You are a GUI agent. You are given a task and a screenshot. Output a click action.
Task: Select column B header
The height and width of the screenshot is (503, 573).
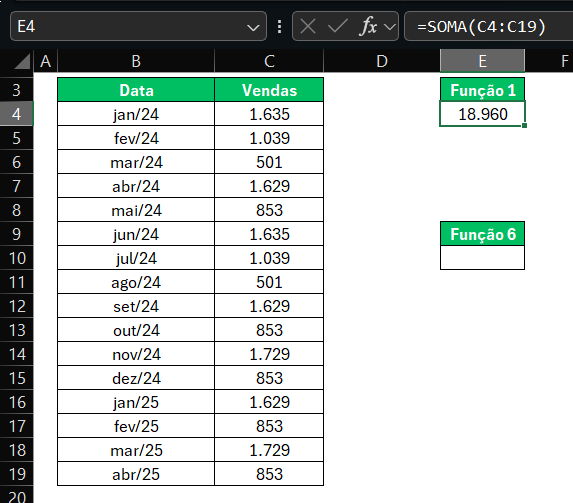[x=136, y=61]
